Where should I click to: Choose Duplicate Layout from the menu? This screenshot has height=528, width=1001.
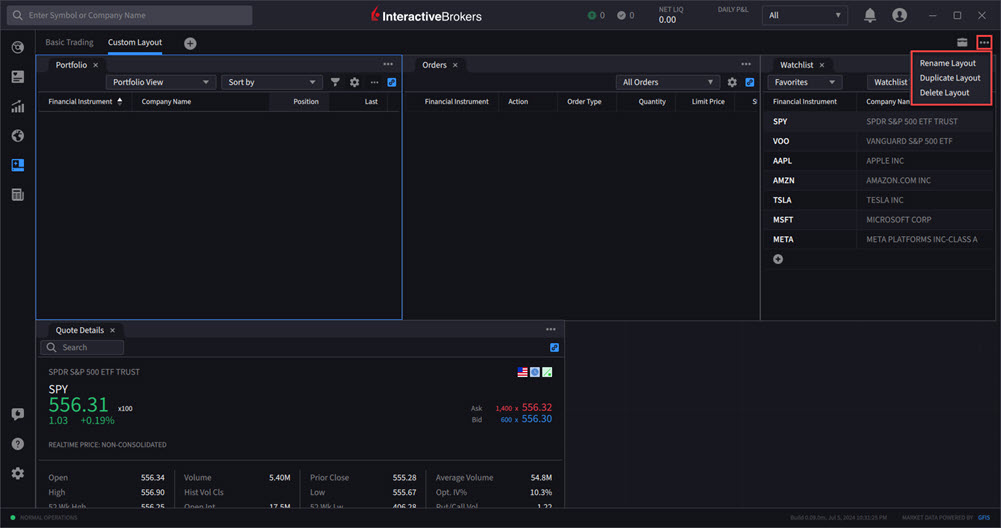950,78
